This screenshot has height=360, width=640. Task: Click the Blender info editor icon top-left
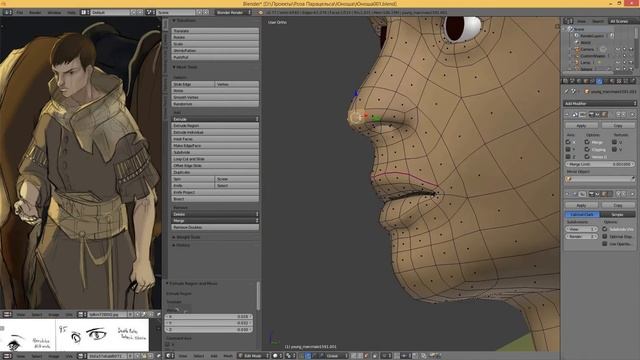coord(7,12)
